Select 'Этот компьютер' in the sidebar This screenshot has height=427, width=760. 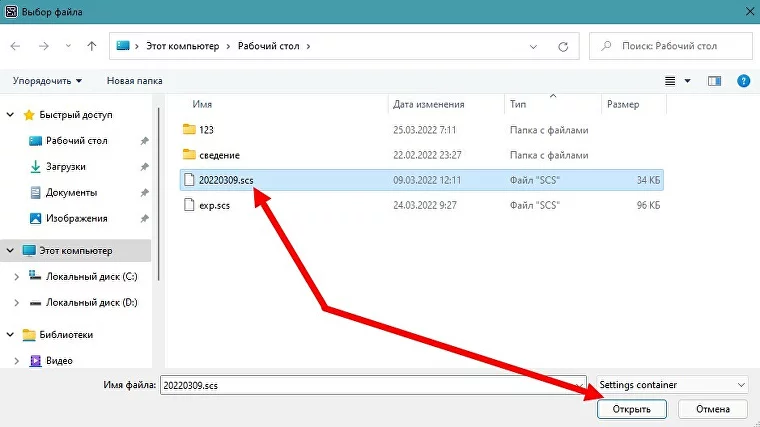[x=76, y=251]
